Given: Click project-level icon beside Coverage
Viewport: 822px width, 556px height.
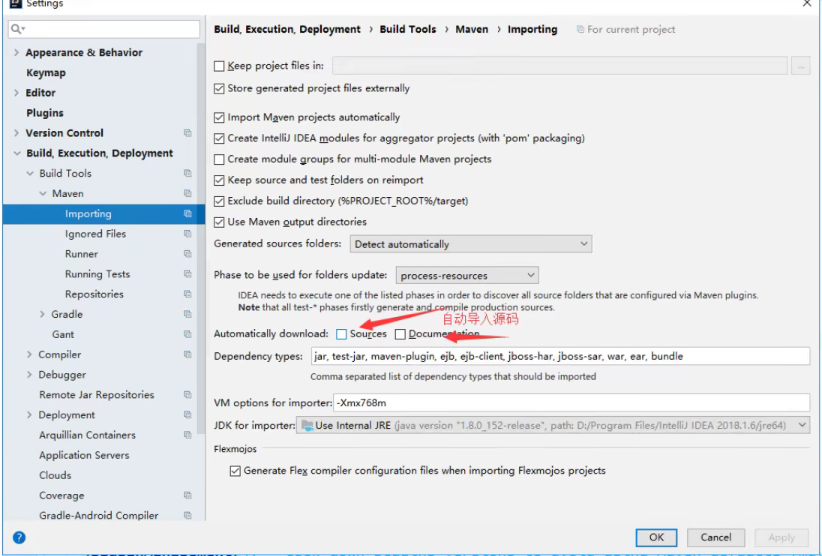Looking at the screenshot, I should 188,495.
